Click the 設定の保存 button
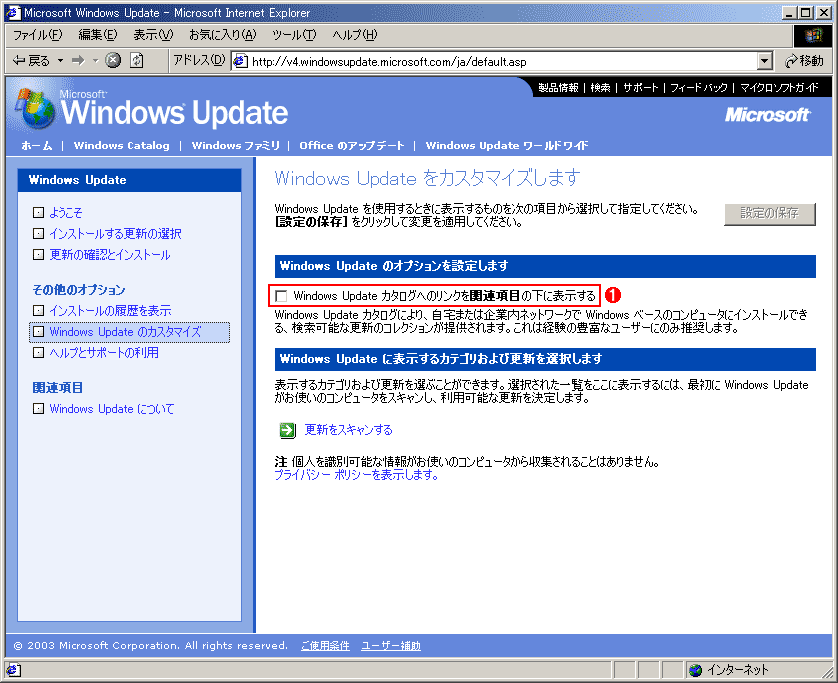Viewport: 838px width, 683px height. click(770, 214)
